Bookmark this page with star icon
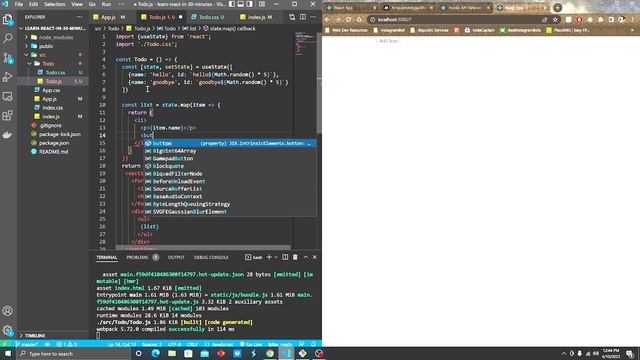The height and width of the screenshot is (360, 640). coord(555,19)
